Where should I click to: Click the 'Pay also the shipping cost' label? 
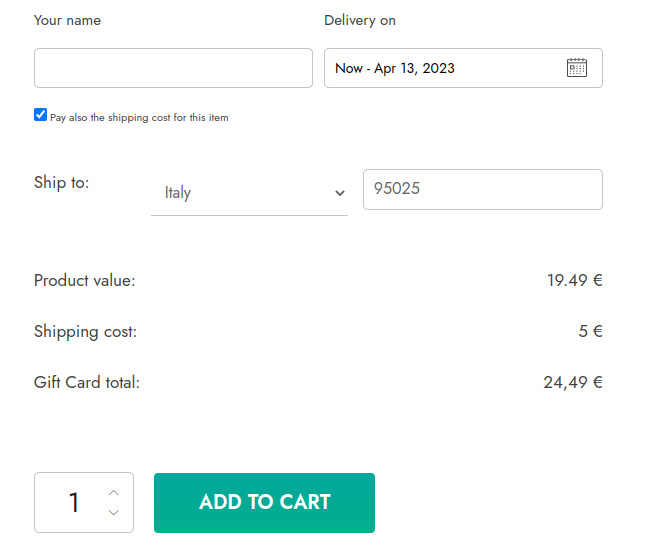click(139, 118)
